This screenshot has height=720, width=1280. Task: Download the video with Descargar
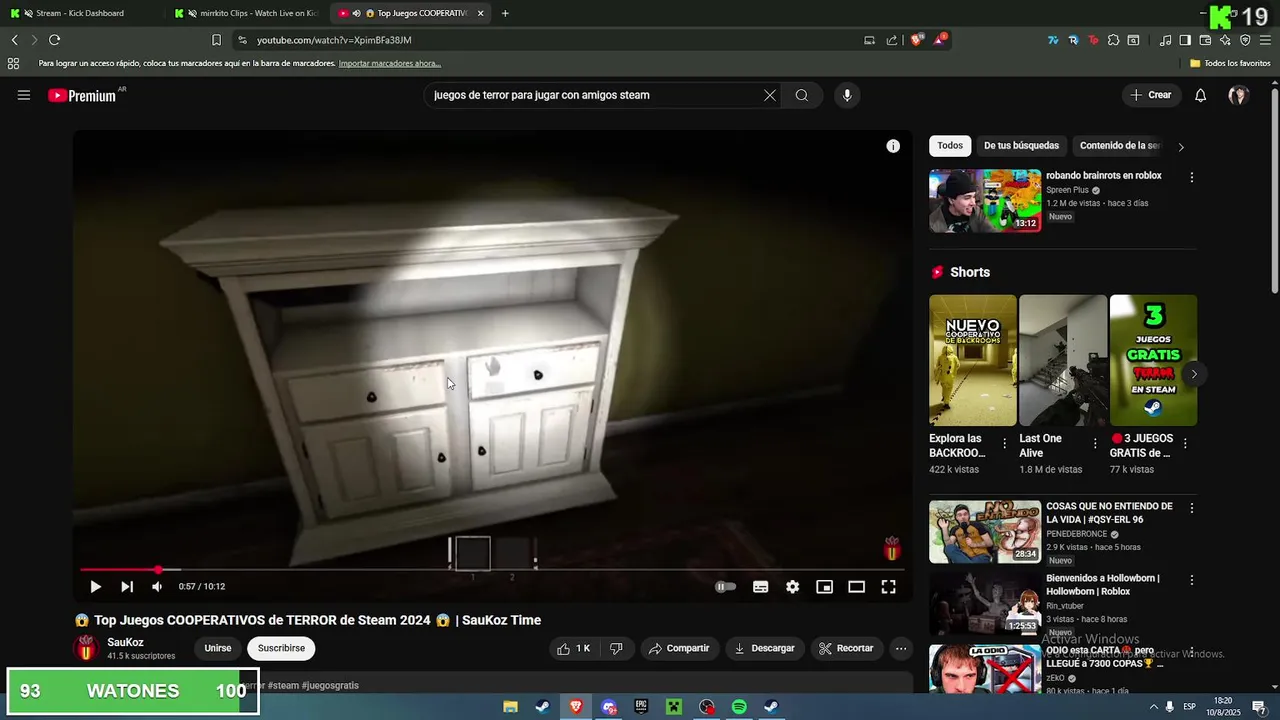click(x=765, y=648)
